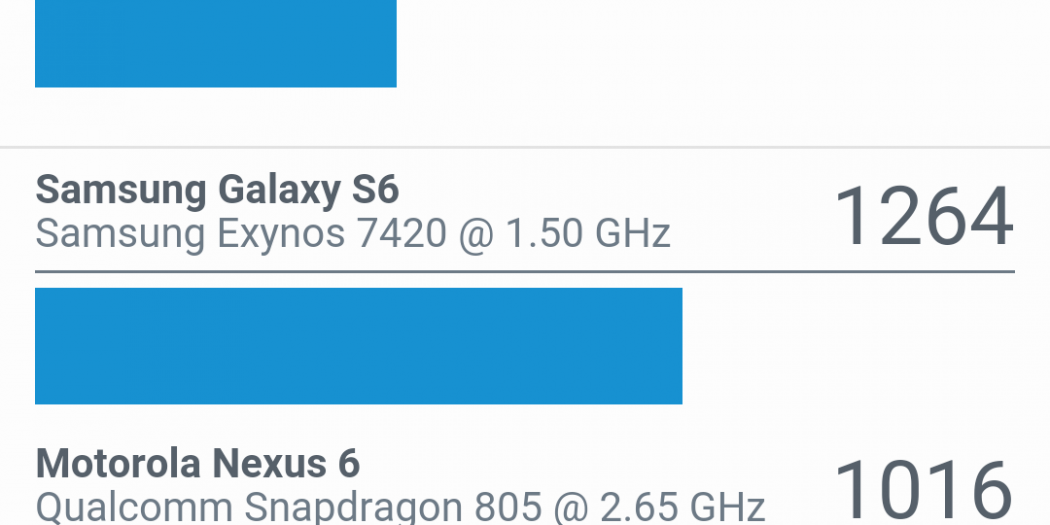The image size is (1050, 525).
Task: Click the 1016 benchmark score
Action: point(923,490)
